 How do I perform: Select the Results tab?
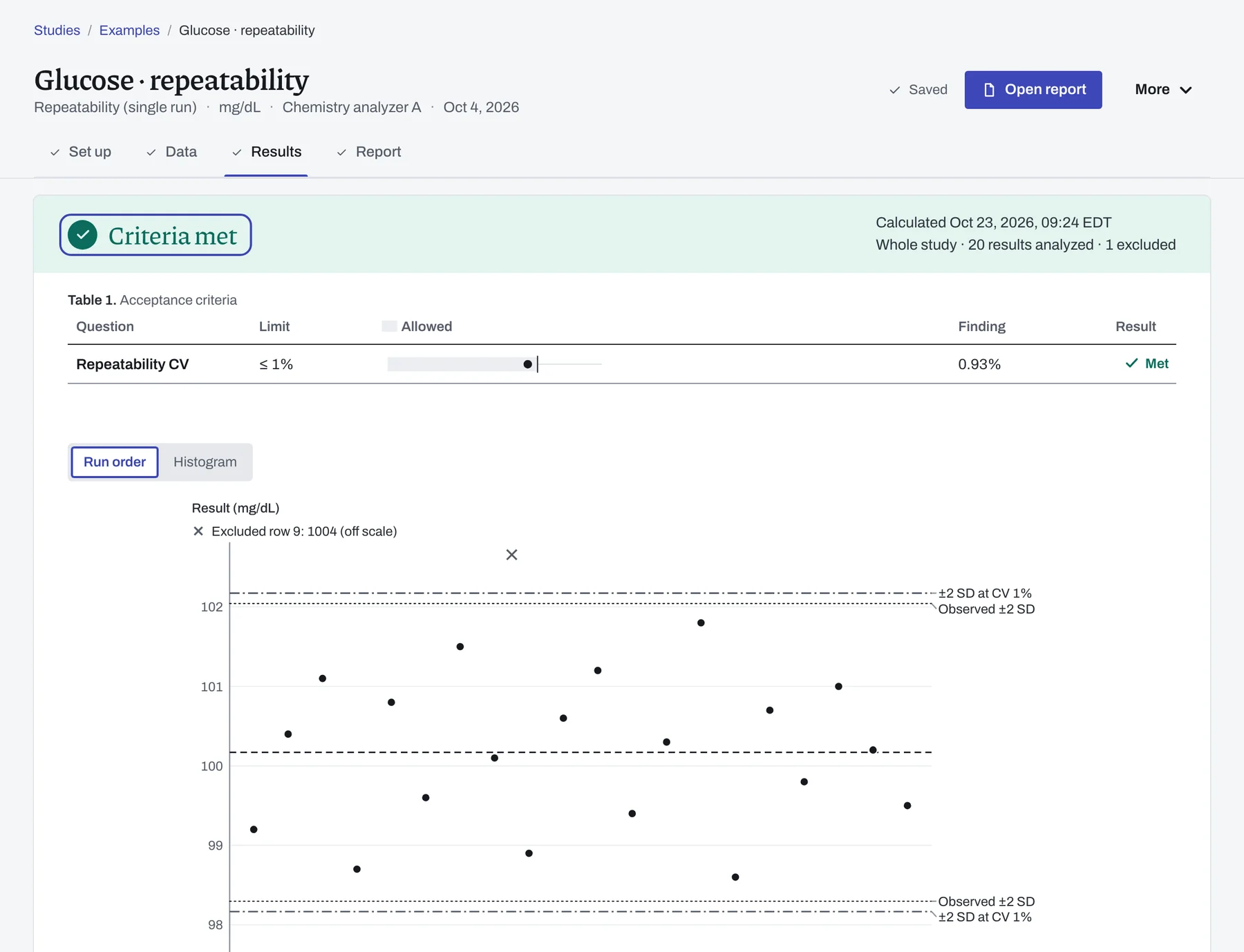(266, 152)
